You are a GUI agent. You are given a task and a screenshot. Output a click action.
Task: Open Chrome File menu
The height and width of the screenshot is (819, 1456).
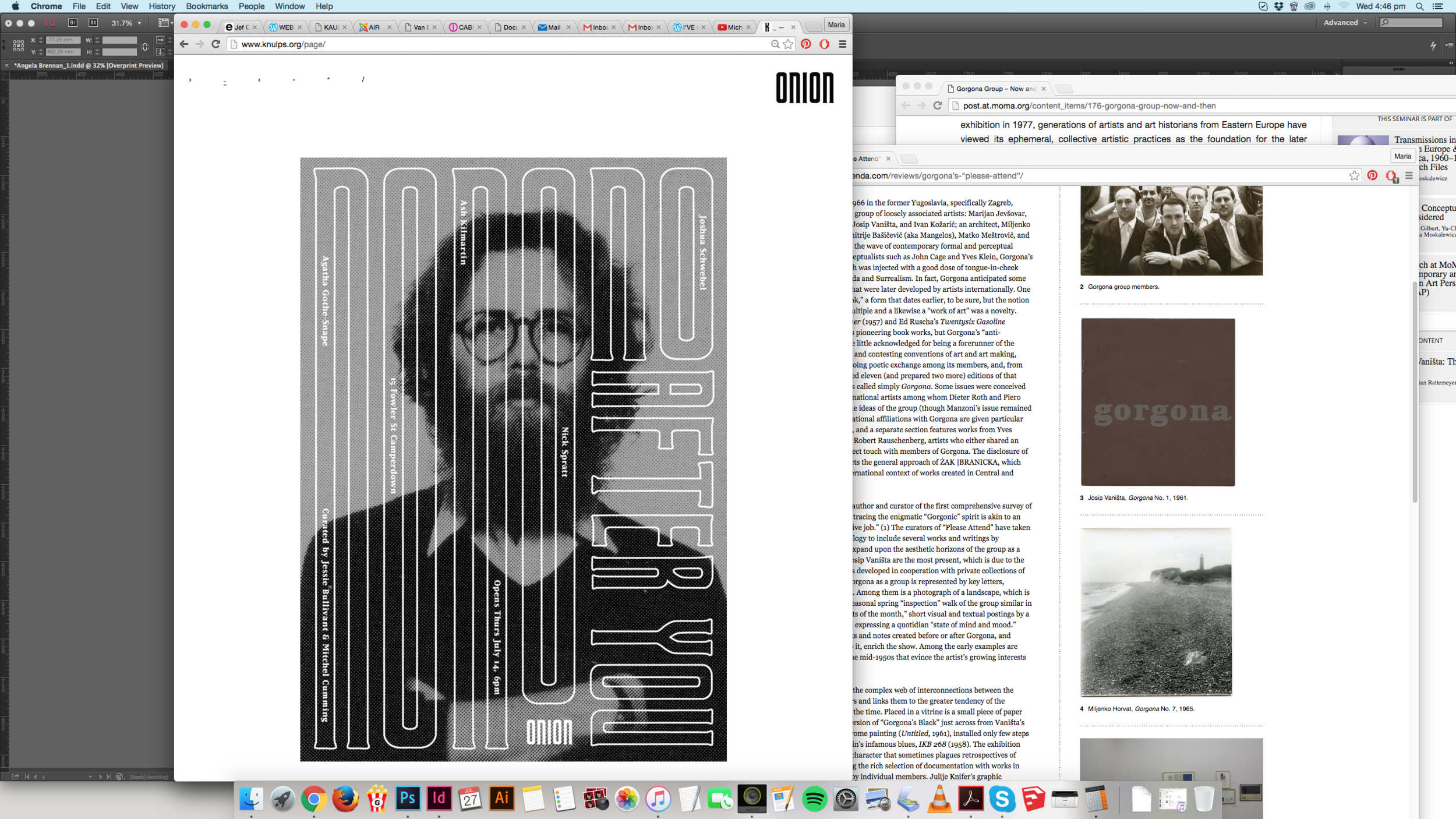pyautogui.click(x=79, y=6)
